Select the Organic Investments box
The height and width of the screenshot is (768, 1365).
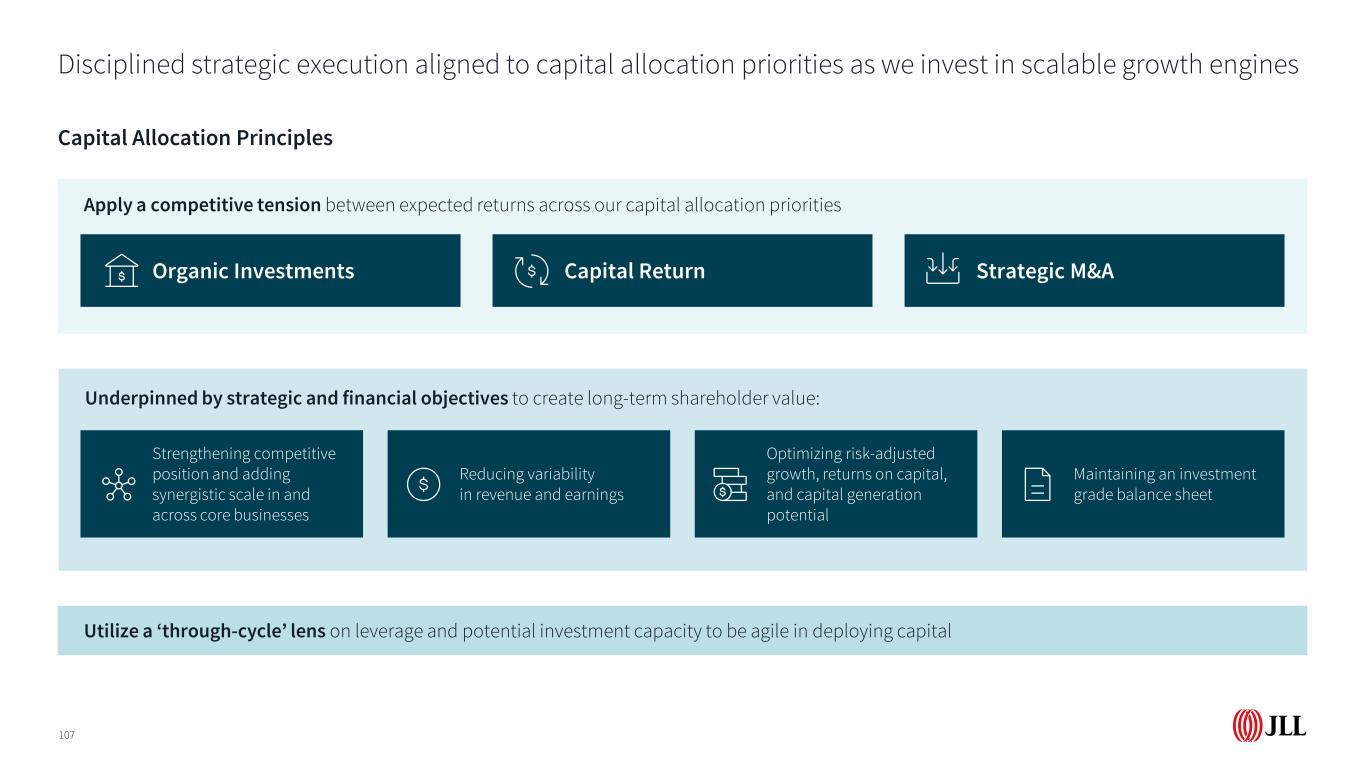tap(270, 271)
